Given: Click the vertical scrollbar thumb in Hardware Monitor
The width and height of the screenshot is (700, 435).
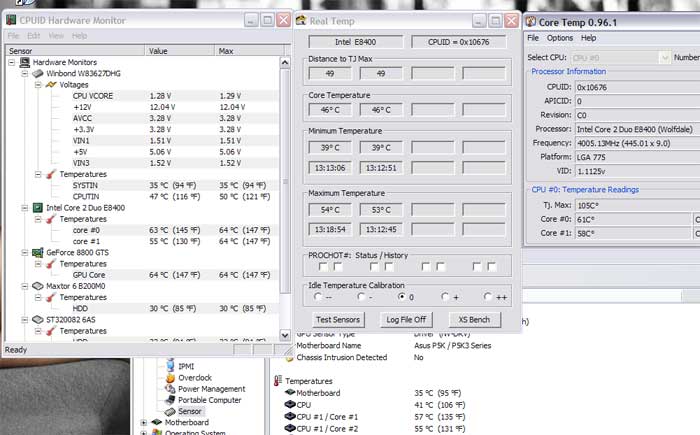Looking at the screenshot, I should [x=285, y=181].
